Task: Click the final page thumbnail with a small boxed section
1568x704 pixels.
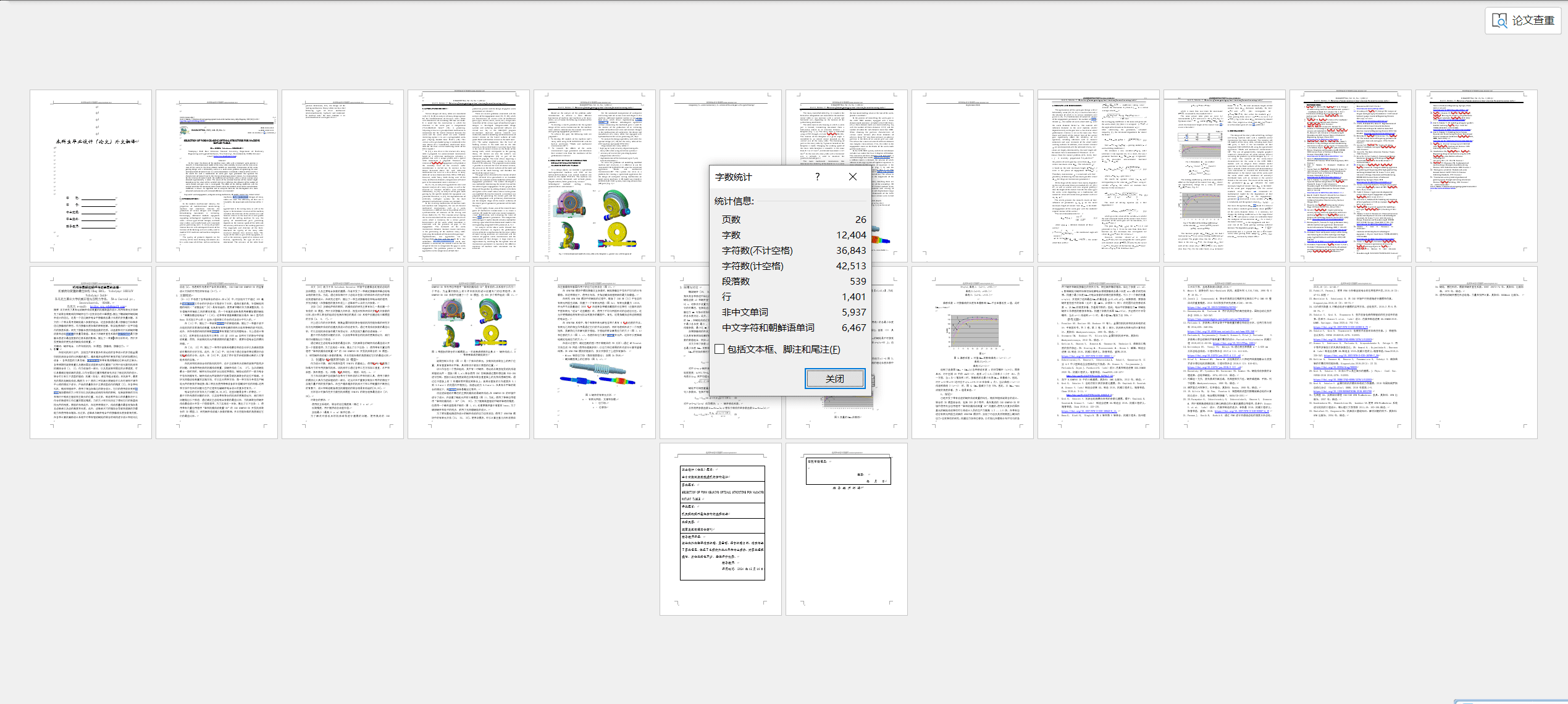Action: tap(847, 529)
